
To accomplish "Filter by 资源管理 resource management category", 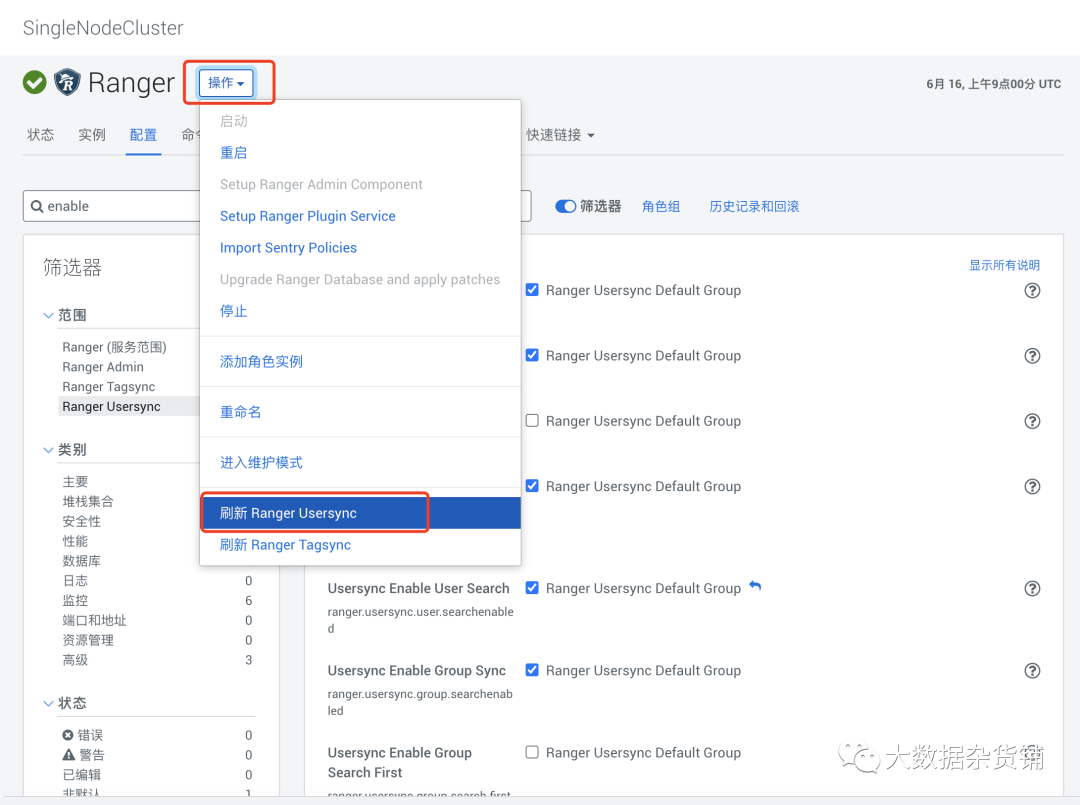I will point(88,640).
